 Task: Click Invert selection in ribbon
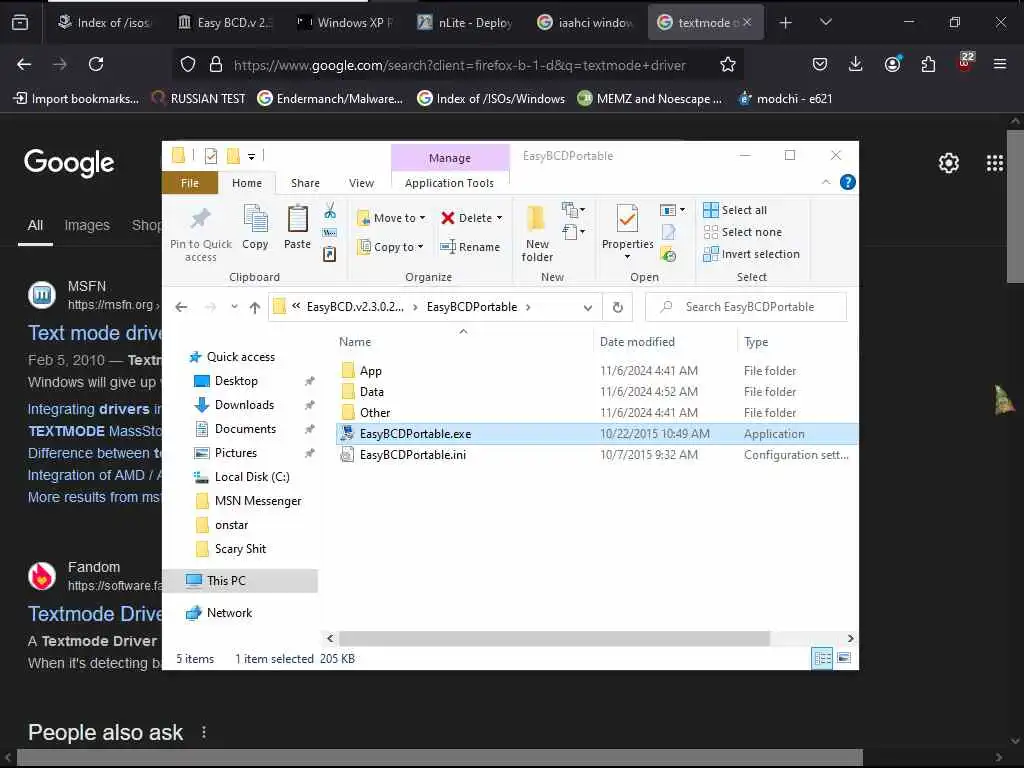(751, 254)
